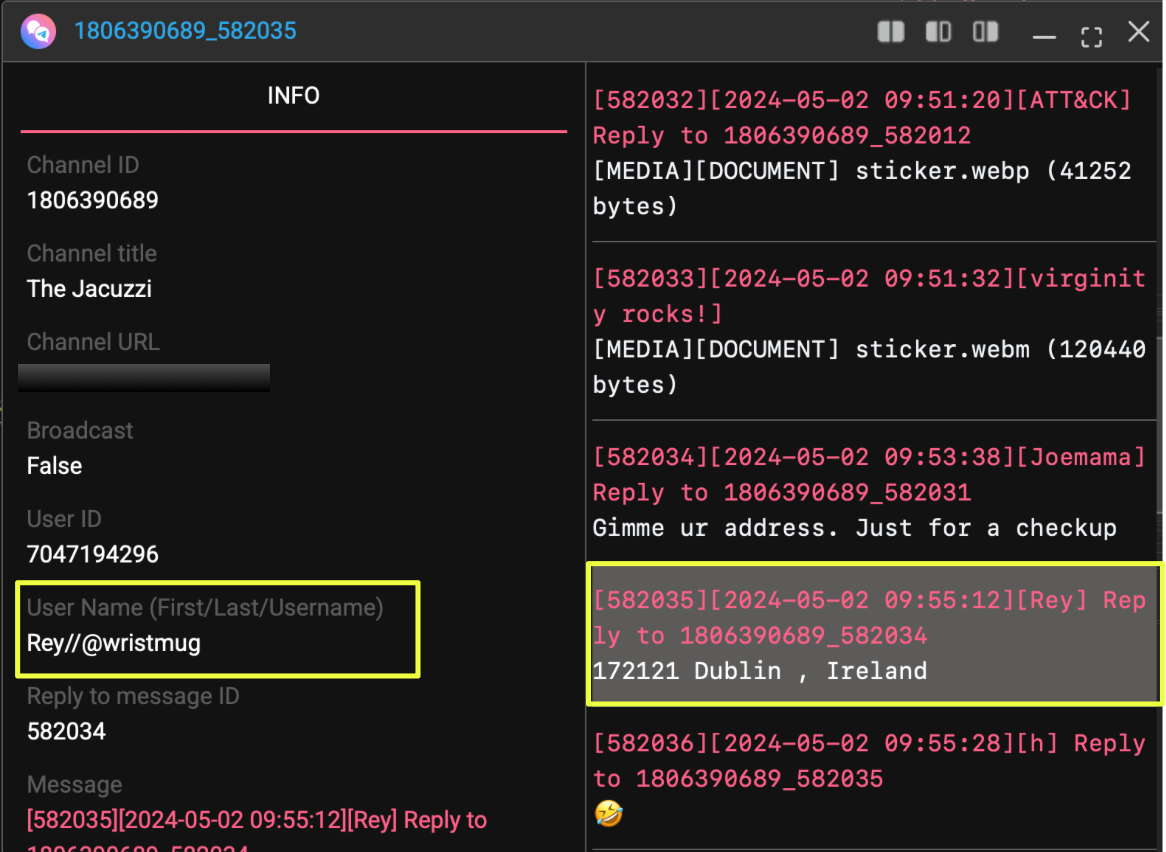Click the window title 1806390689_582035
The image size is (1166, 852).
tap(185, 31)
